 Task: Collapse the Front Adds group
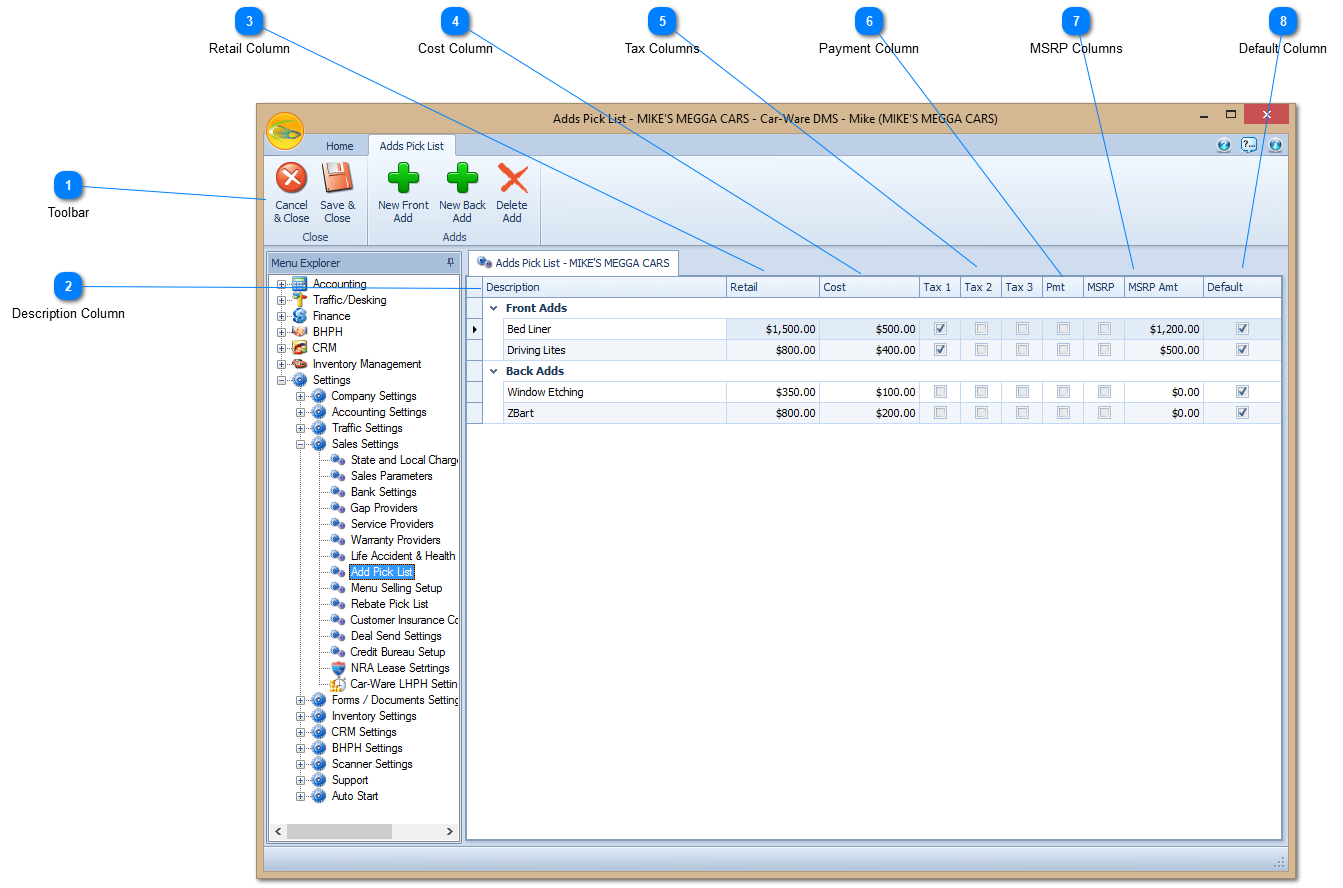(x=493, y=308)
